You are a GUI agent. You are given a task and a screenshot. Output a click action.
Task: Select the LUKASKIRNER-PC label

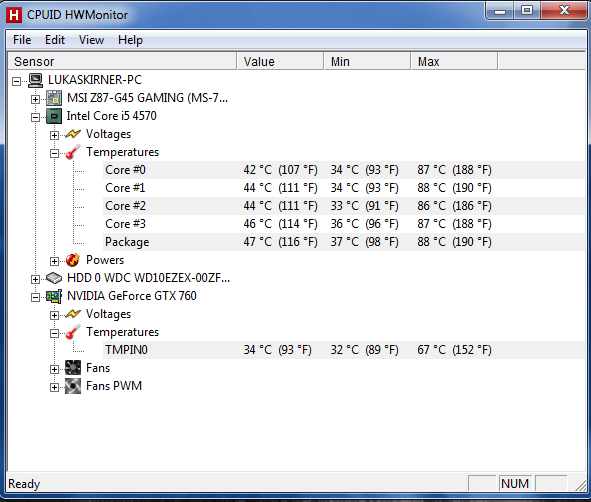[95, 80]
